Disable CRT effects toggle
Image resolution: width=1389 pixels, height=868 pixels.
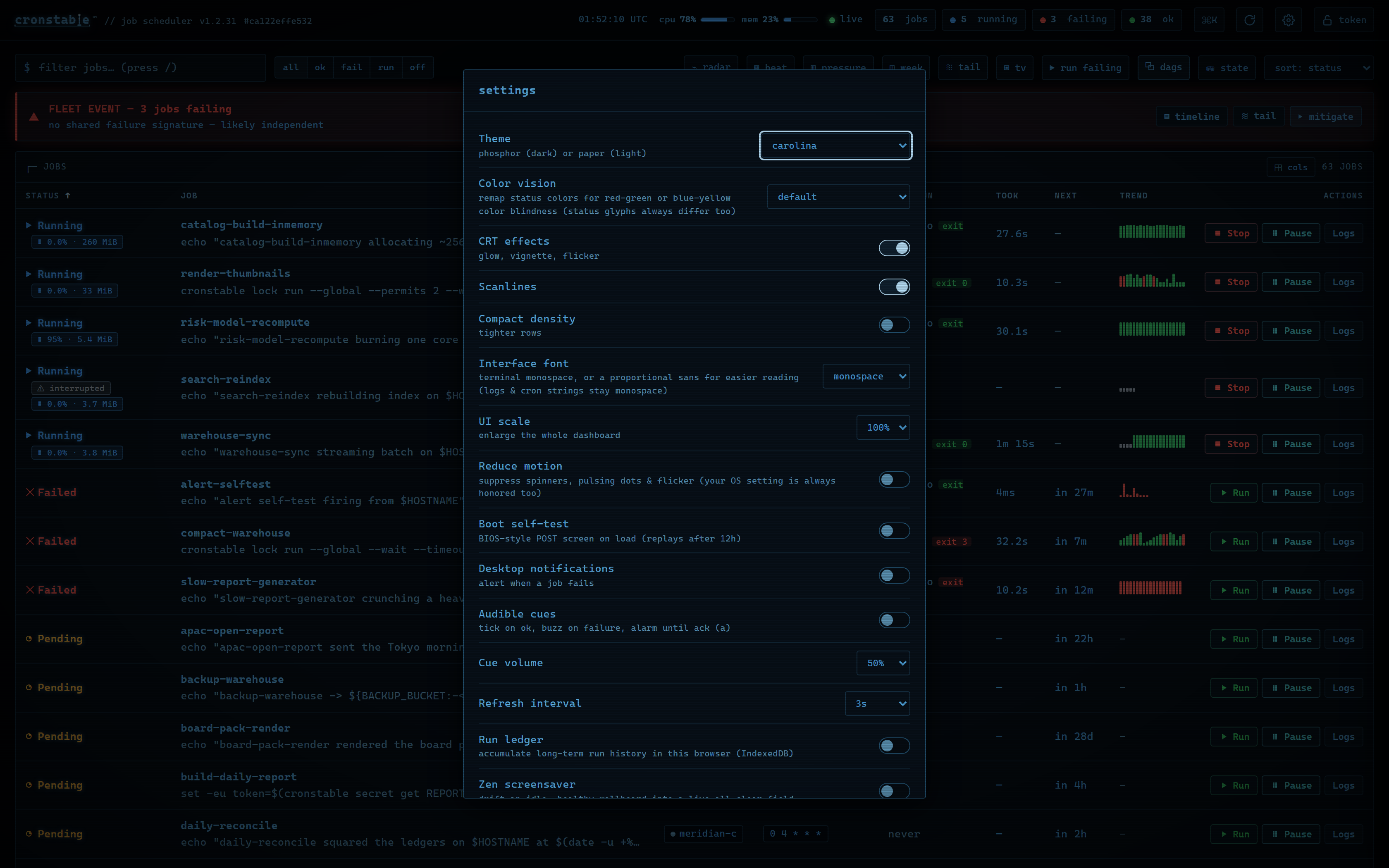pyautogui.click(x=894, y=248)
